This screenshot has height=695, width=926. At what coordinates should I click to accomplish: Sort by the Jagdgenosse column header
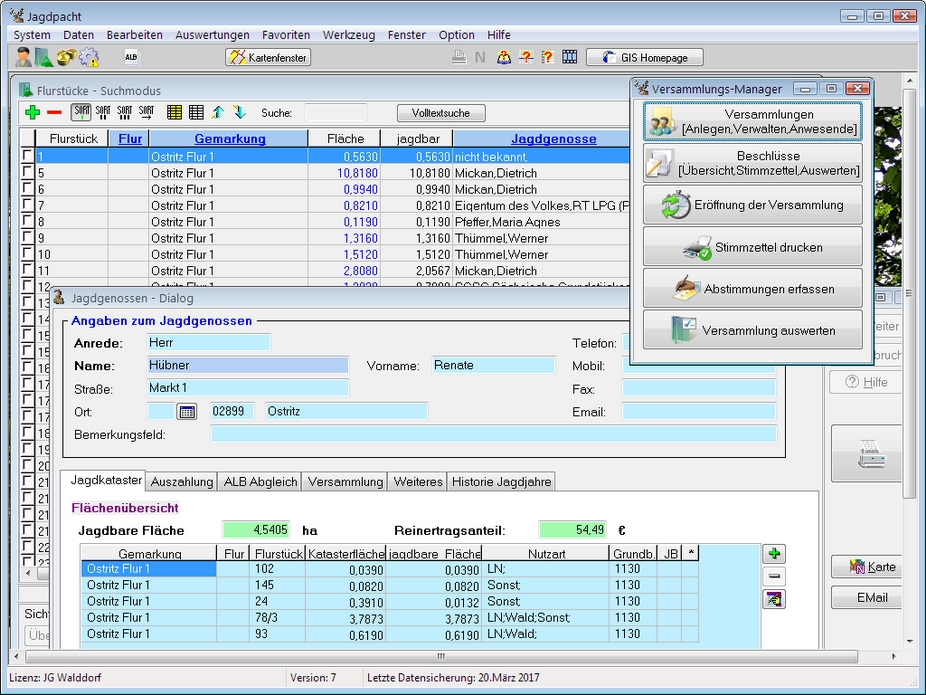(x=553, y=139)
